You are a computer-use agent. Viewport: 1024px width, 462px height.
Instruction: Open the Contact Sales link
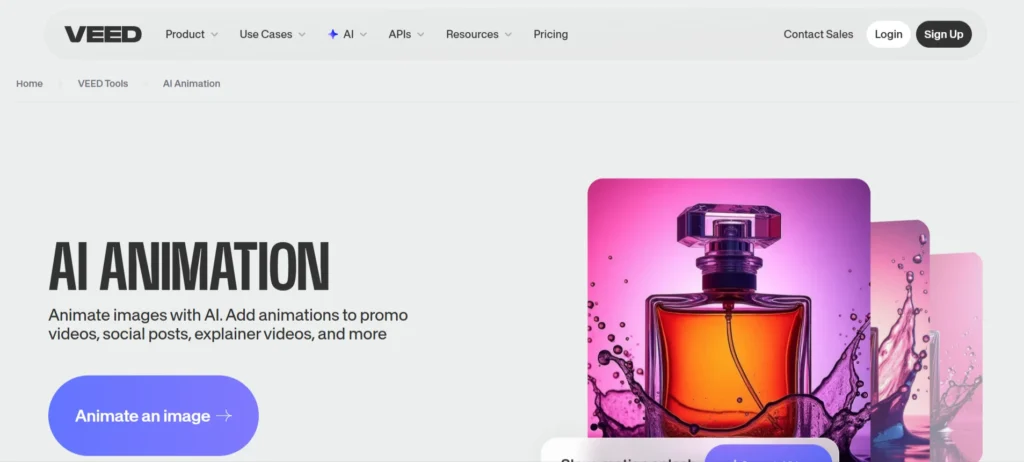(818, 35)
